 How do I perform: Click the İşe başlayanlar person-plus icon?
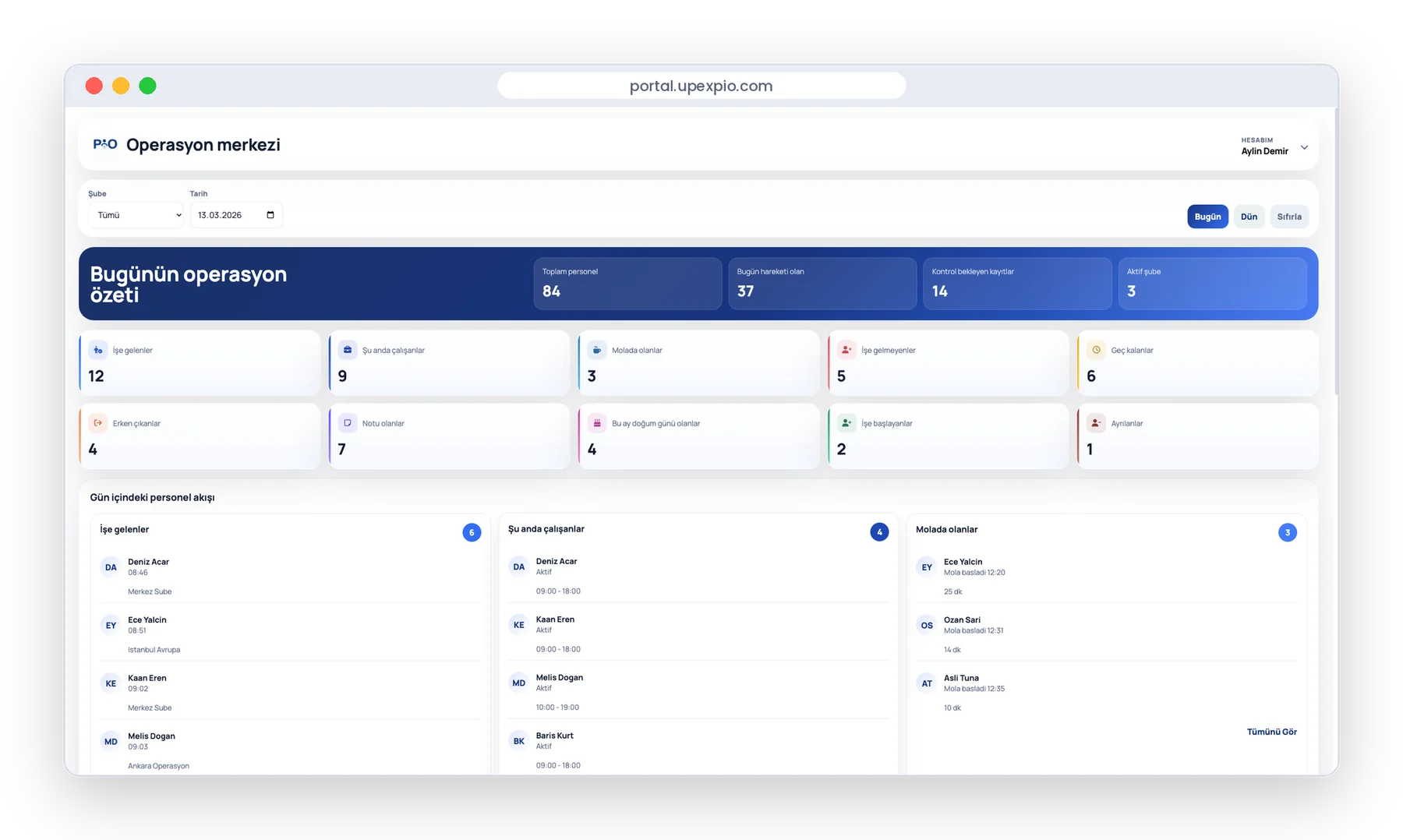click(x=846, y=423)
